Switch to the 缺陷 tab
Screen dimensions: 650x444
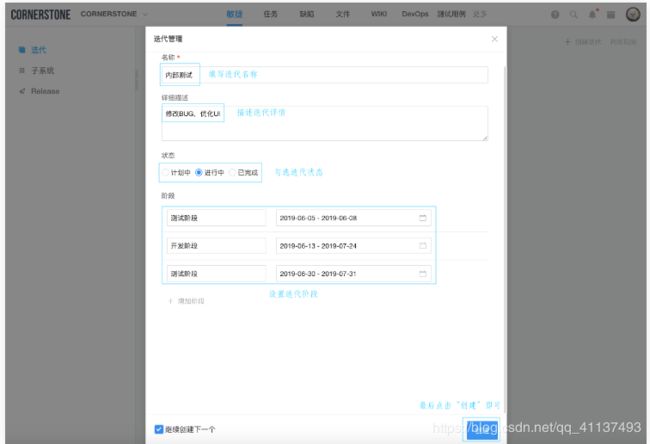306,14
